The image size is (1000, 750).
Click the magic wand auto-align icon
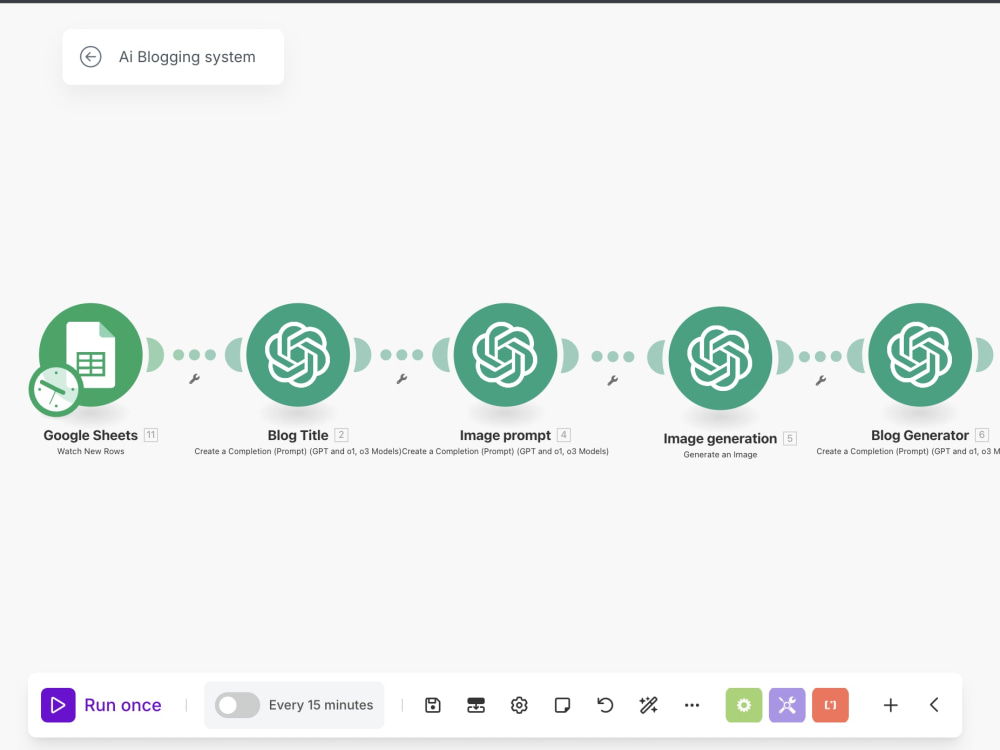[648, 705]
